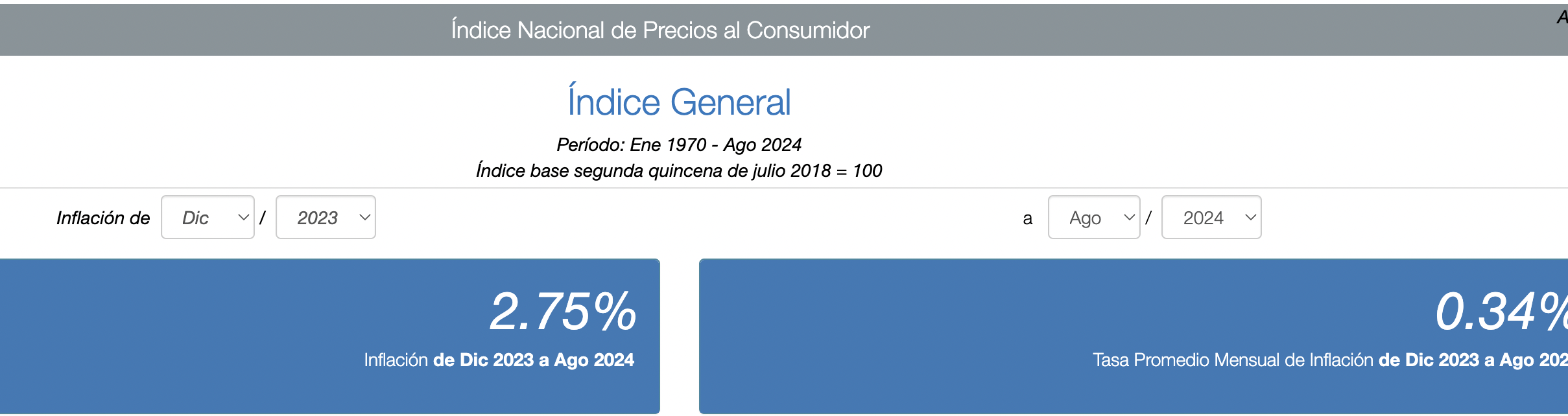Click the "Índice Nacional de Precios al Consumidor" title
The image size is (1568, 416).
(x=660, y=30)
